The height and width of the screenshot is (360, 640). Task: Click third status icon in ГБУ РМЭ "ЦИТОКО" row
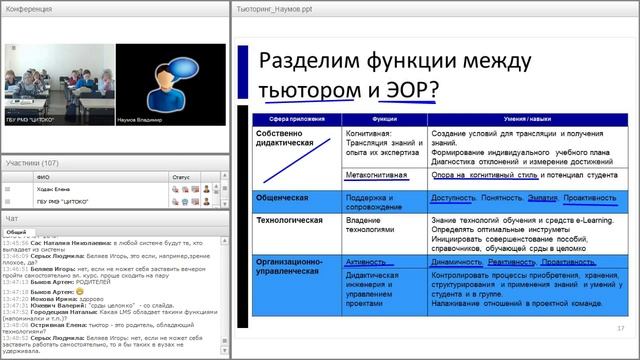point(195,202)
